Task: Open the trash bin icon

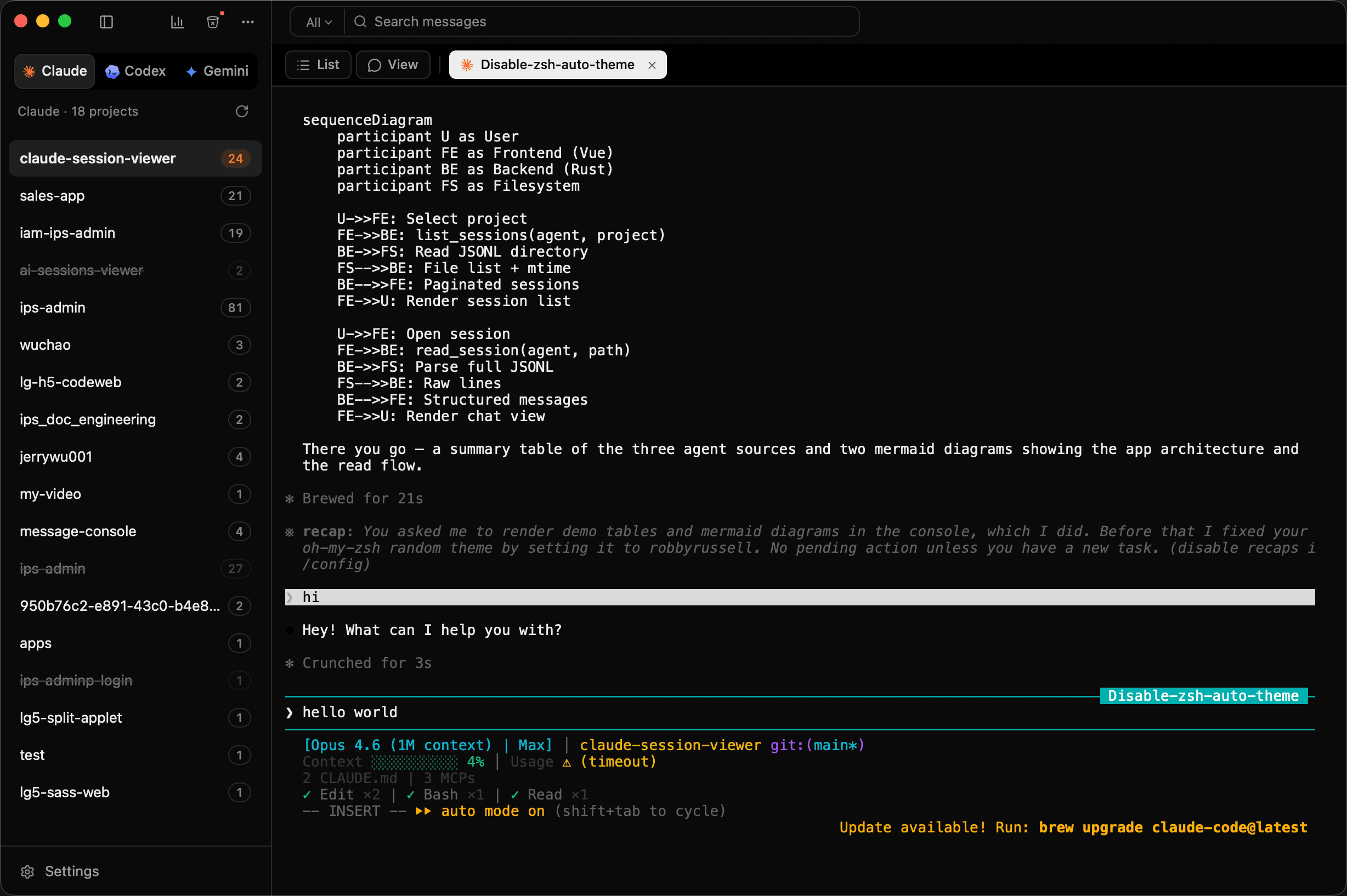Action: (x=213, y=22)
